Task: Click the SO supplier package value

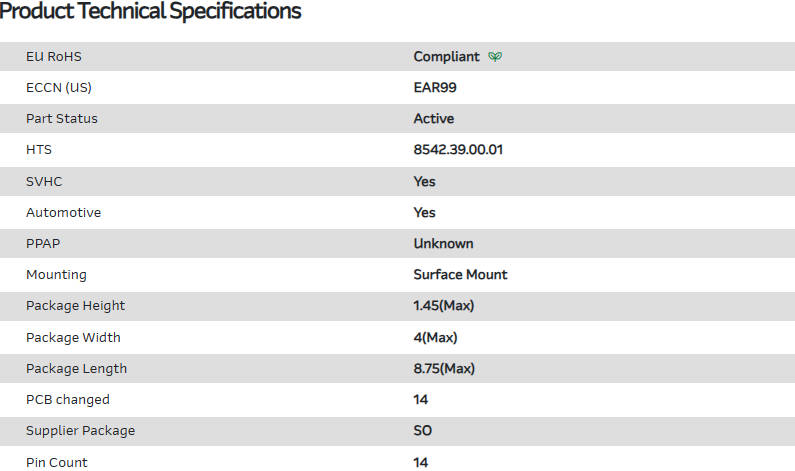Action: [423, 431]
